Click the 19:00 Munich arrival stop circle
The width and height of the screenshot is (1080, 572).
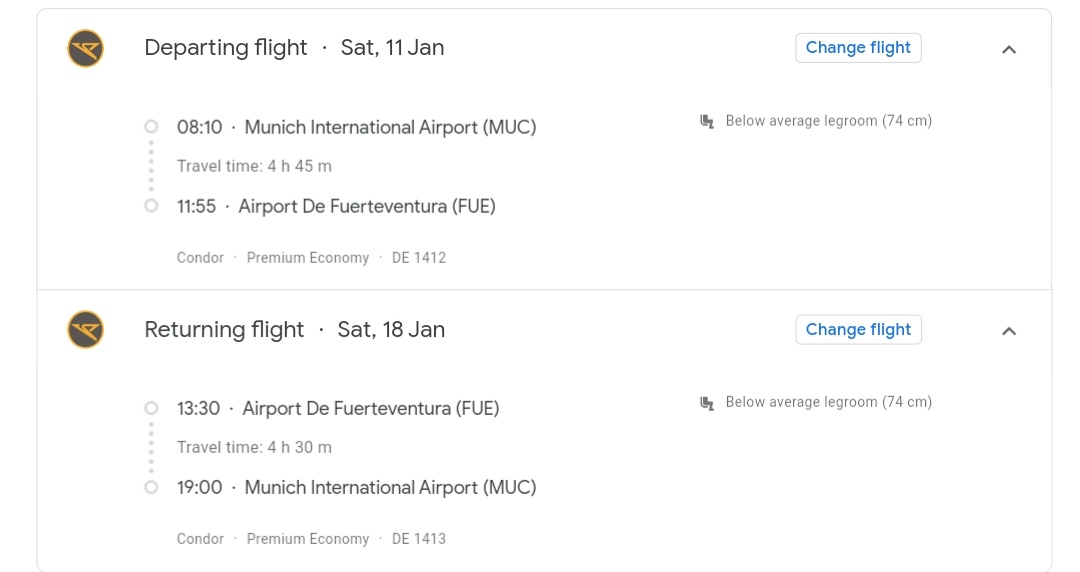click(x=151, y=487)
